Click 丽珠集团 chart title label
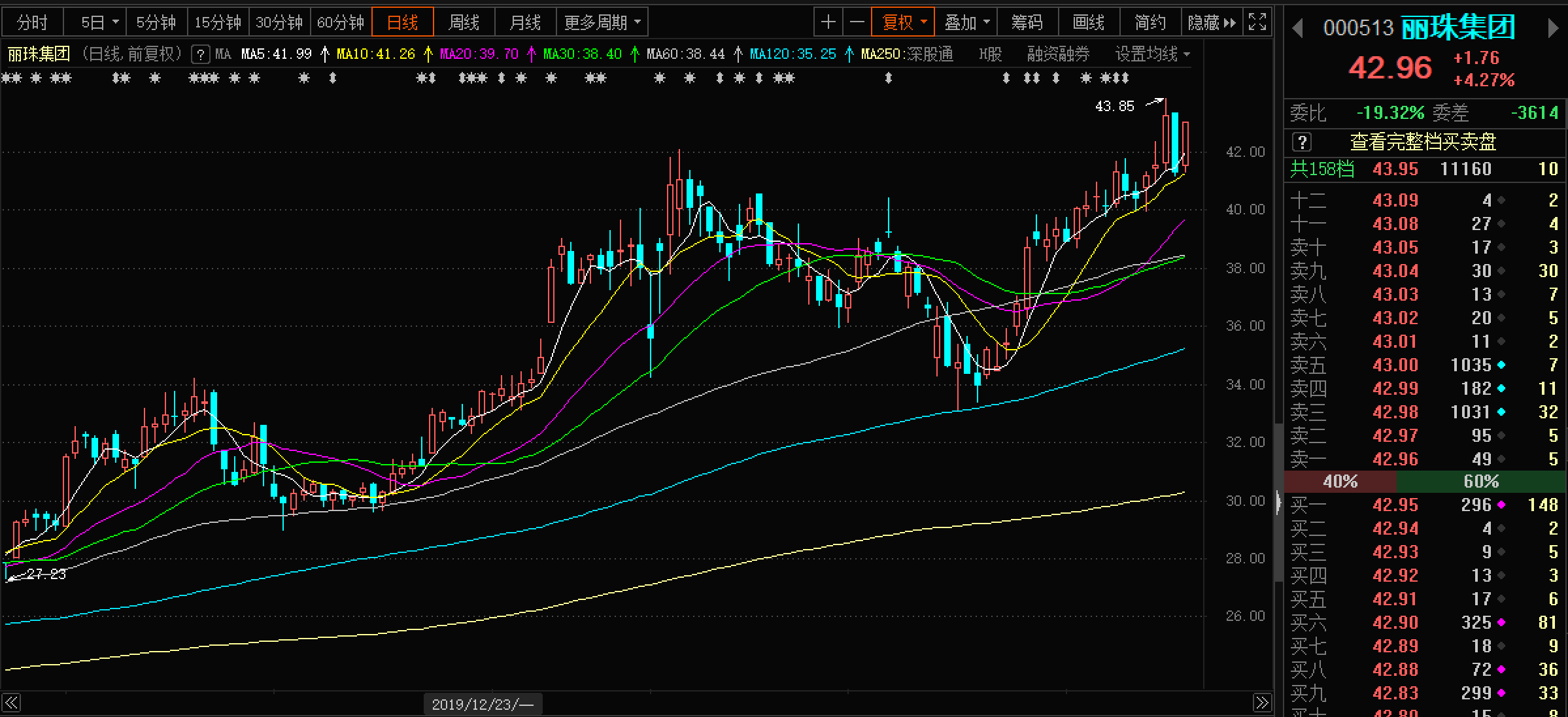Screen dimensions: 1568x717 (39, 54)
